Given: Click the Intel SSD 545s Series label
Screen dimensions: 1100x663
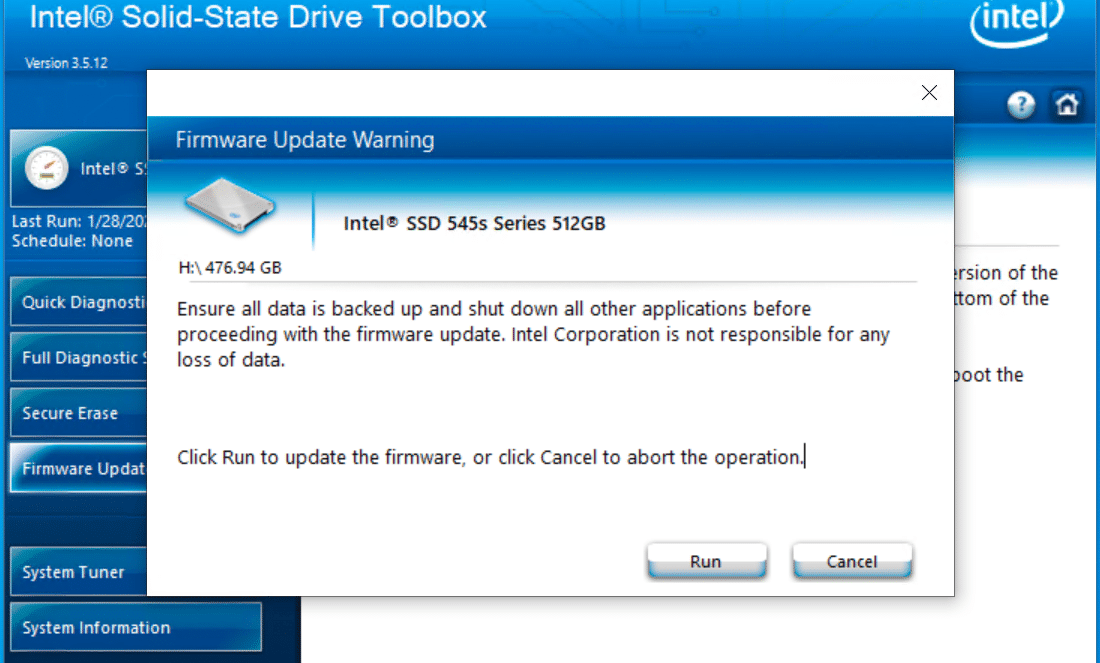Looking at the screenshot, I should (474, 224).
